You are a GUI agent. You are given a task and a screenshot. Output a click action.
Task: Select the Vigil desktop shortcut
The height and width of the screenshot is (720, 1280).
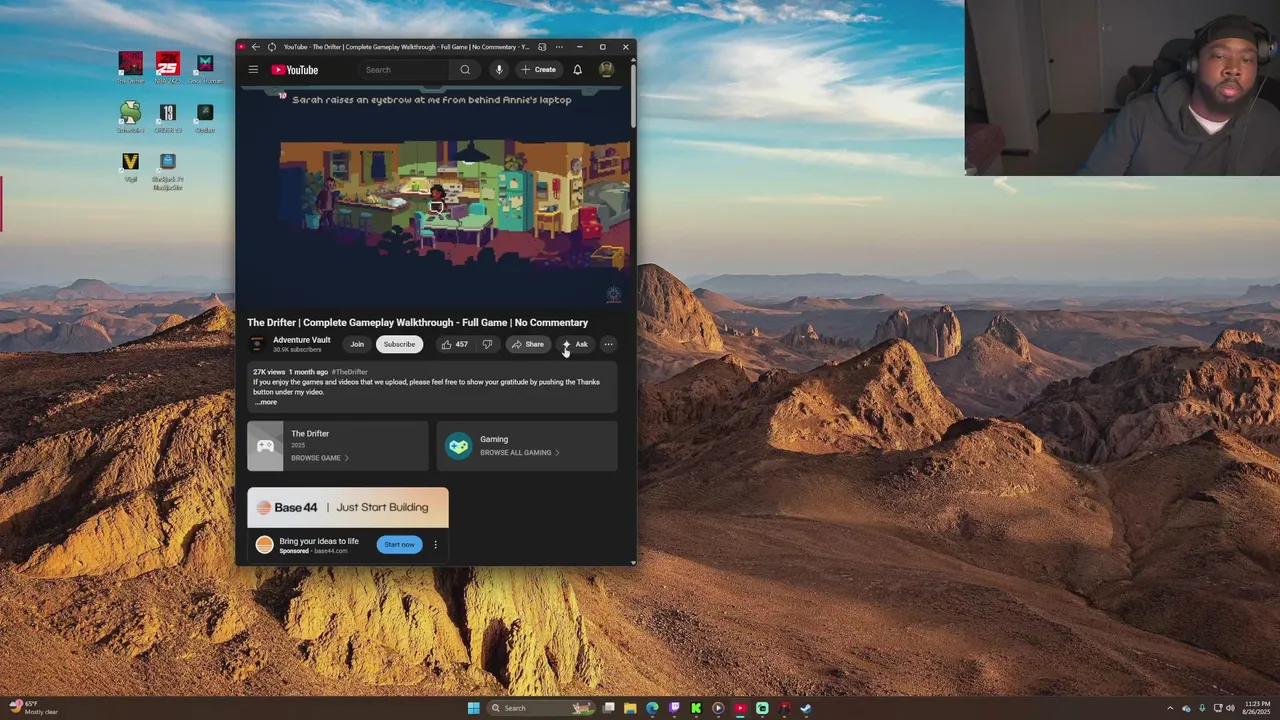[x=130, y=167]
